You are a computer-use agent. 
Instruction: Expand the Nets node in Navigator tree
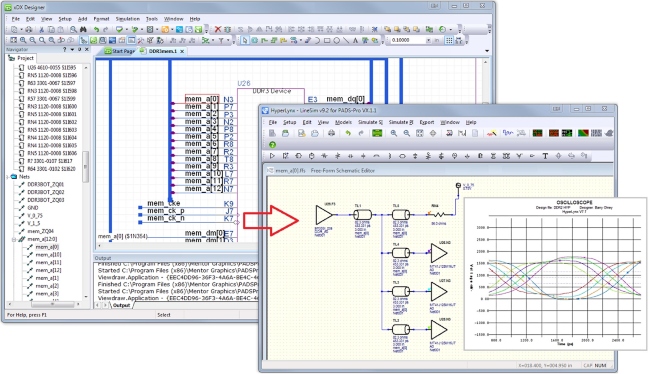tap(7, 177)
